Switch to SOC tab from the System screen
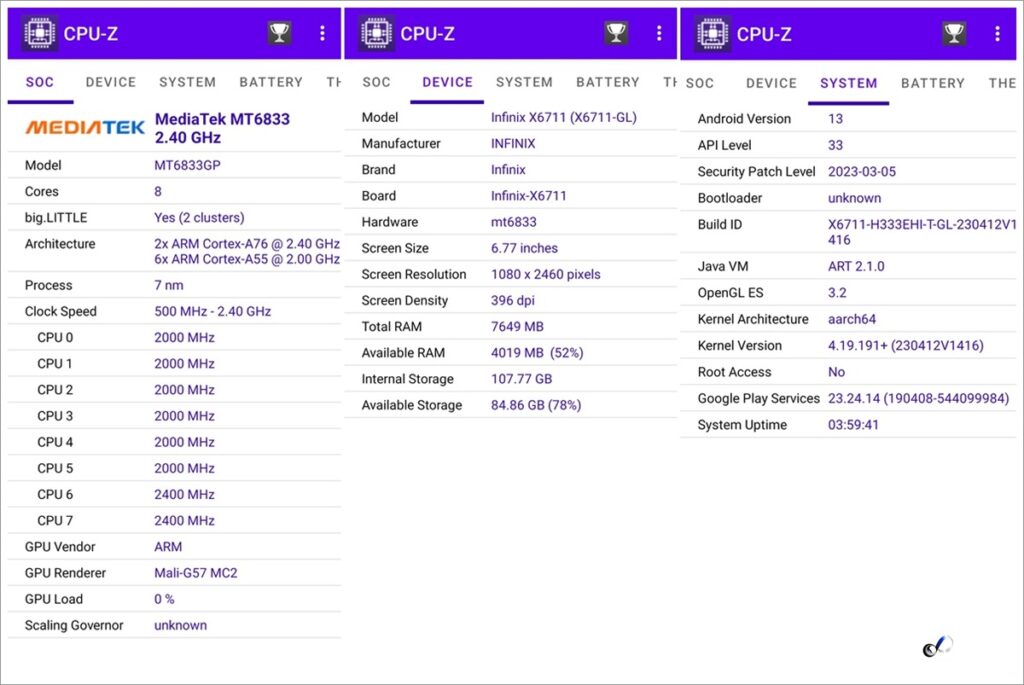 [x=700, y=83]
